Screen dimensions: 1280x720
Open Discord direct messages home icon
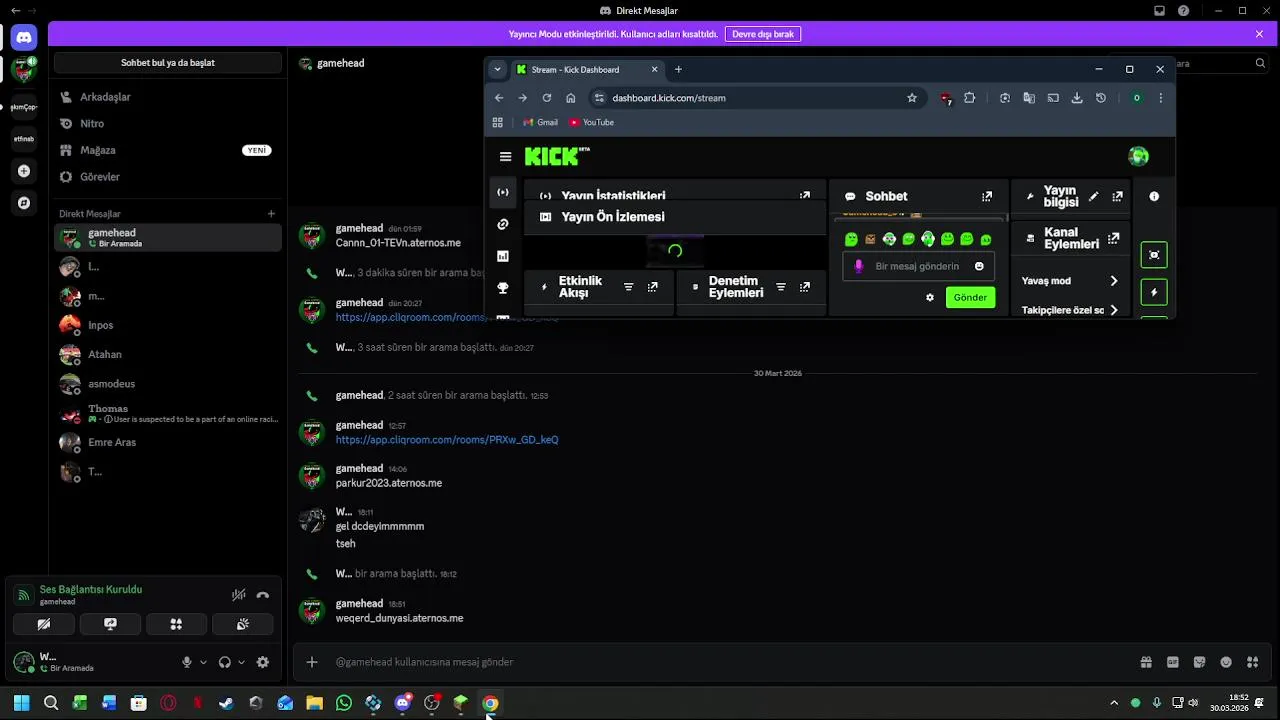(x=24, y=37)
